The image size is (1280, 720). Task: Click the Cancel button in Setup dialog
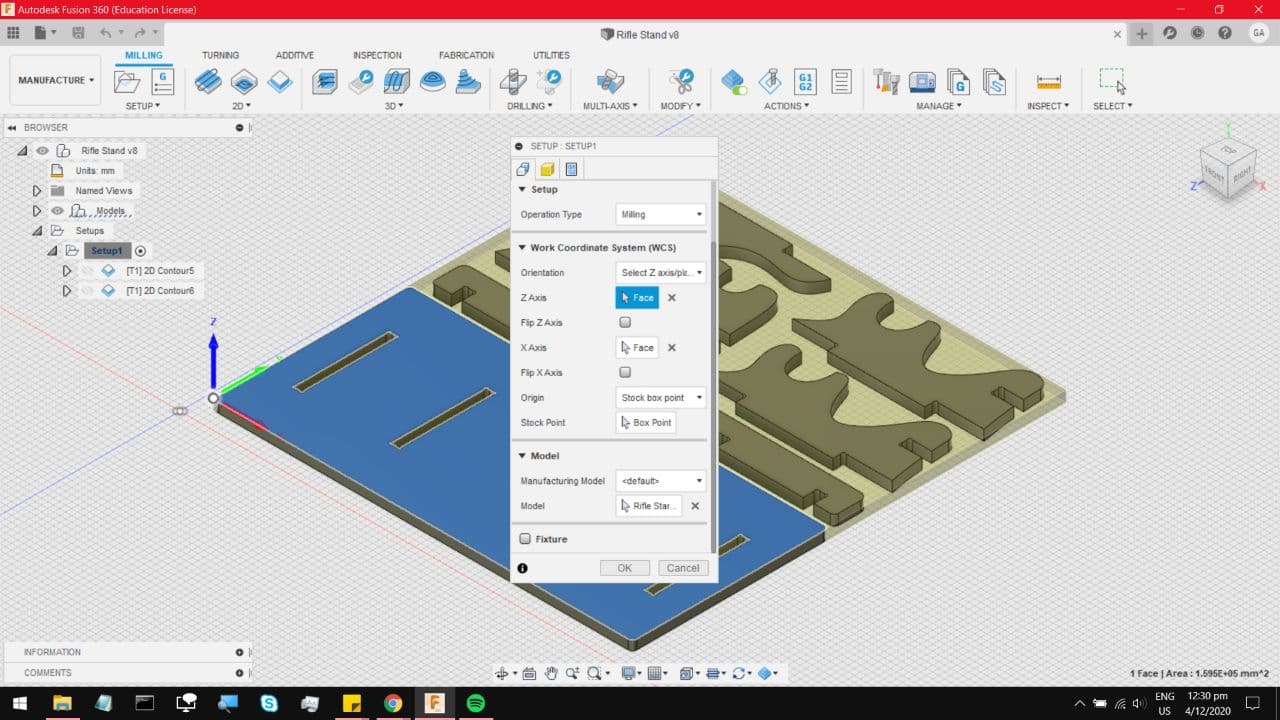coord(683,567)
